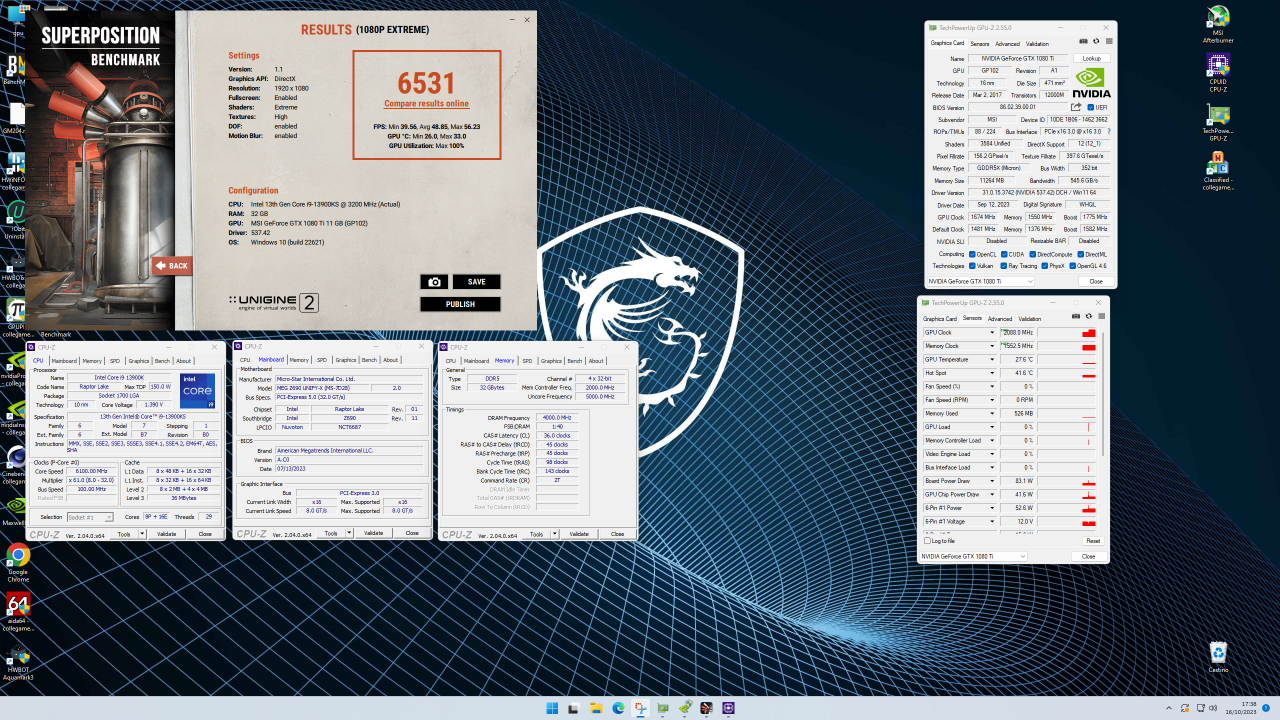Open the GPU-Z Graphics Card screenshot camera icon
Viewport: 1280px width, 720px height.
pyautogui.click(x=1084, y=41)
